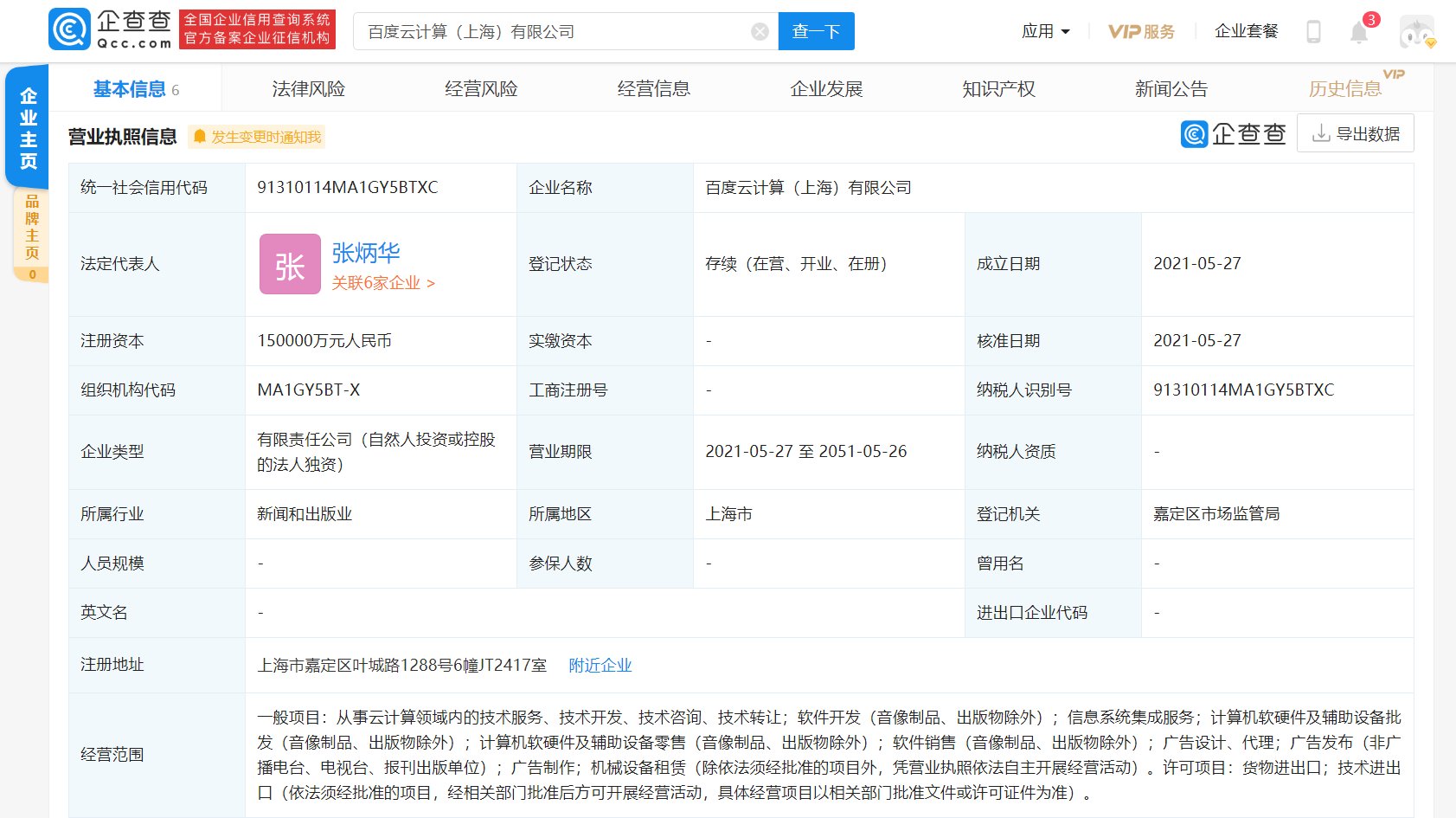
Task: Click registration authority 嘉定区市场监管局
Action: (1216, 514)
